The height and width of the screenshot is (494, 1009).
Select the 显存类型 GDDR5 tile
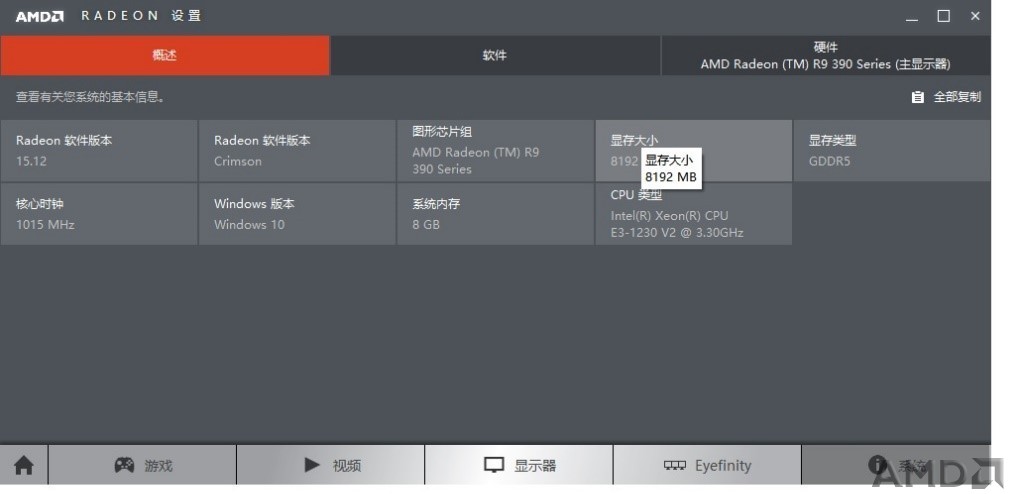coord(892,151)
